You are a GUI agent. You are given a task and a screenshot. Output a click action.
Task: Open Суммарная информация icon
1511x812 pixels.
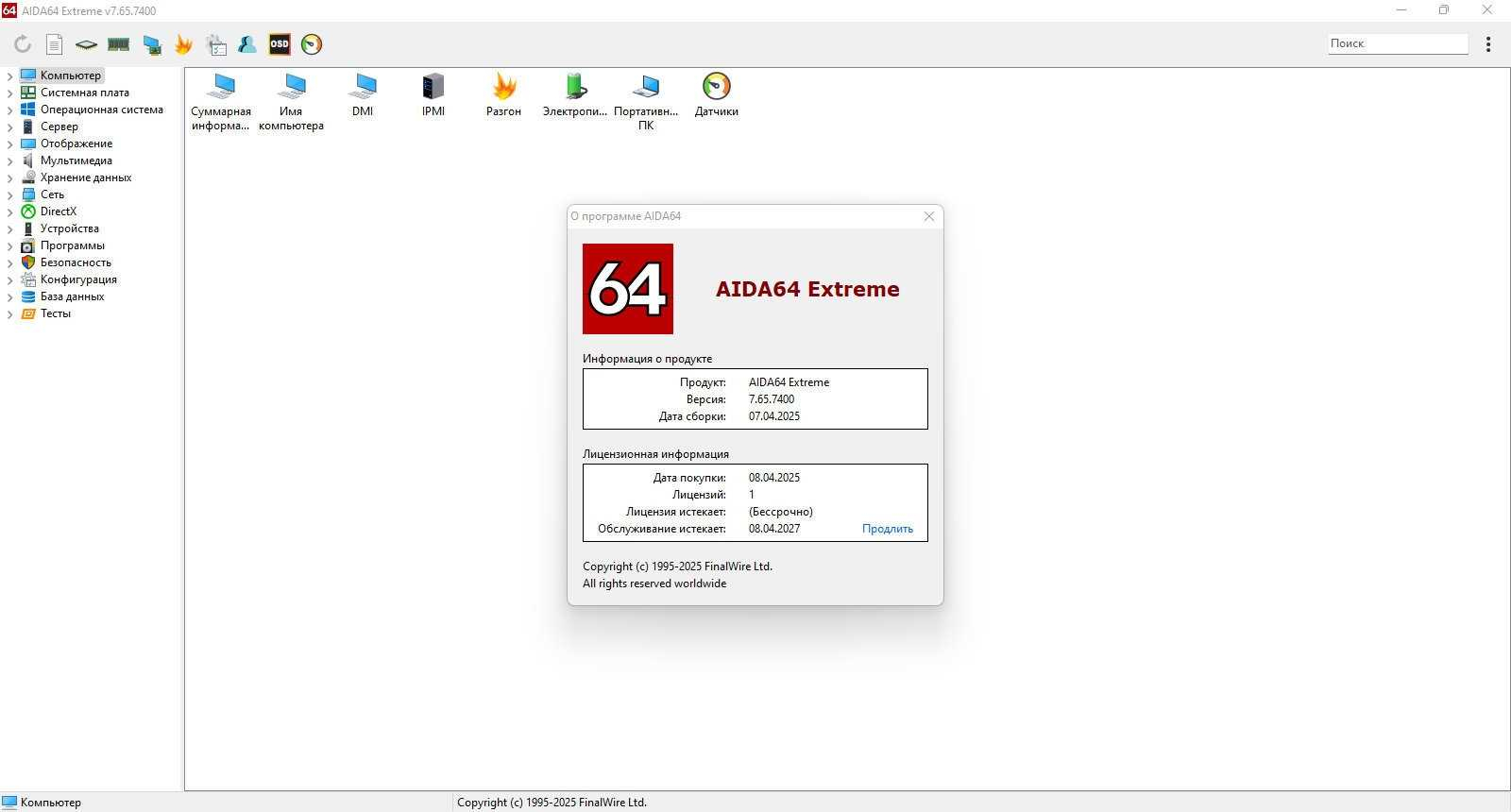coord(221,102)
